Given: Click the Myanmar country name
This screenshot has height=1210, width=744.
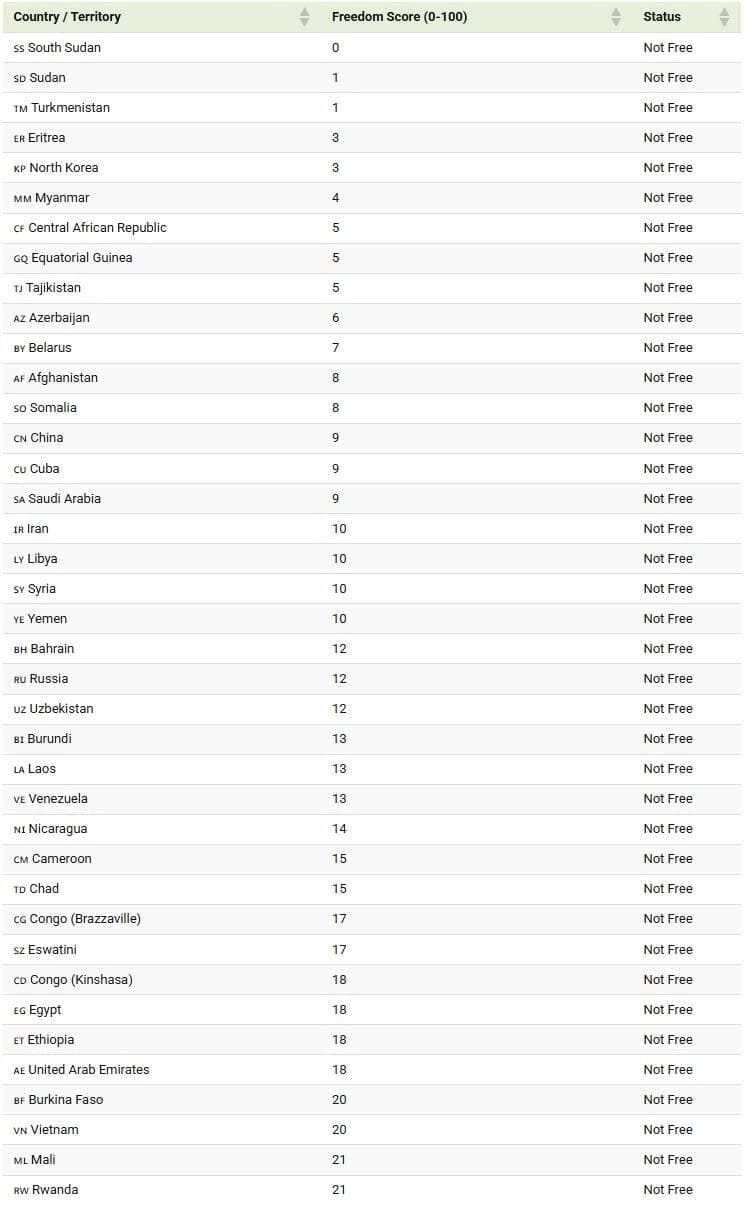Looking at the screenshot, I should tap(62, 197).
